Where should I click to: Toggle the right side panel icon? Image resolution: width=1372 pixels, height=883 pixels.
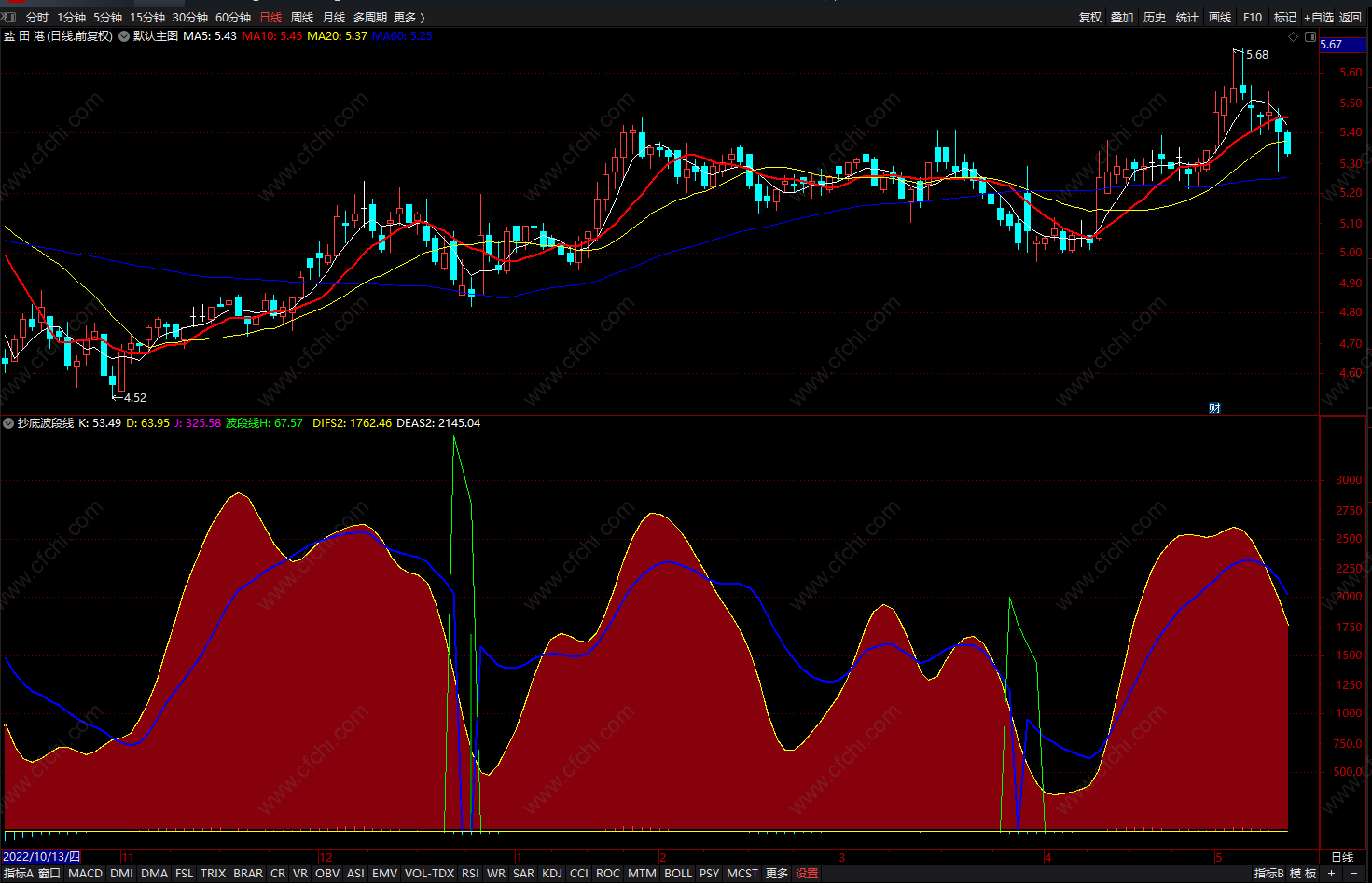point(1310,36)
